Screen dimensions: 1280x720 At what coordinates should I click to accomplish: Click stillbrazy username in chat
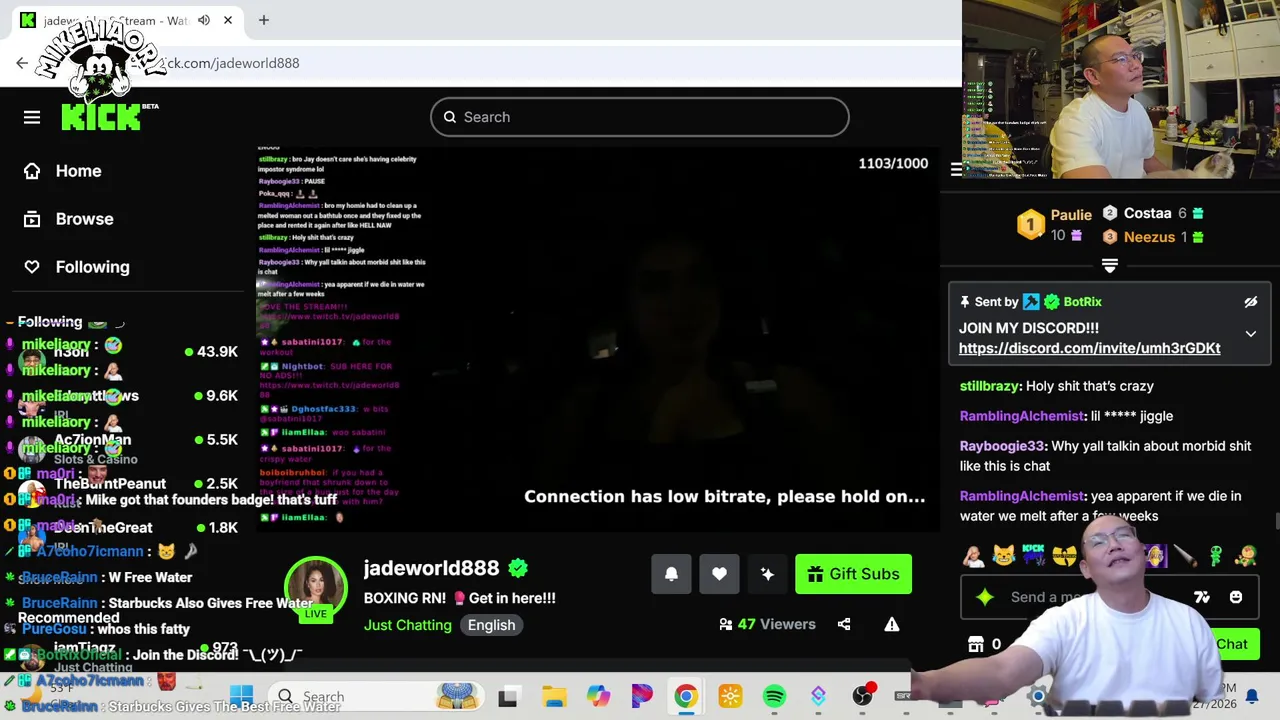[989, 386]
